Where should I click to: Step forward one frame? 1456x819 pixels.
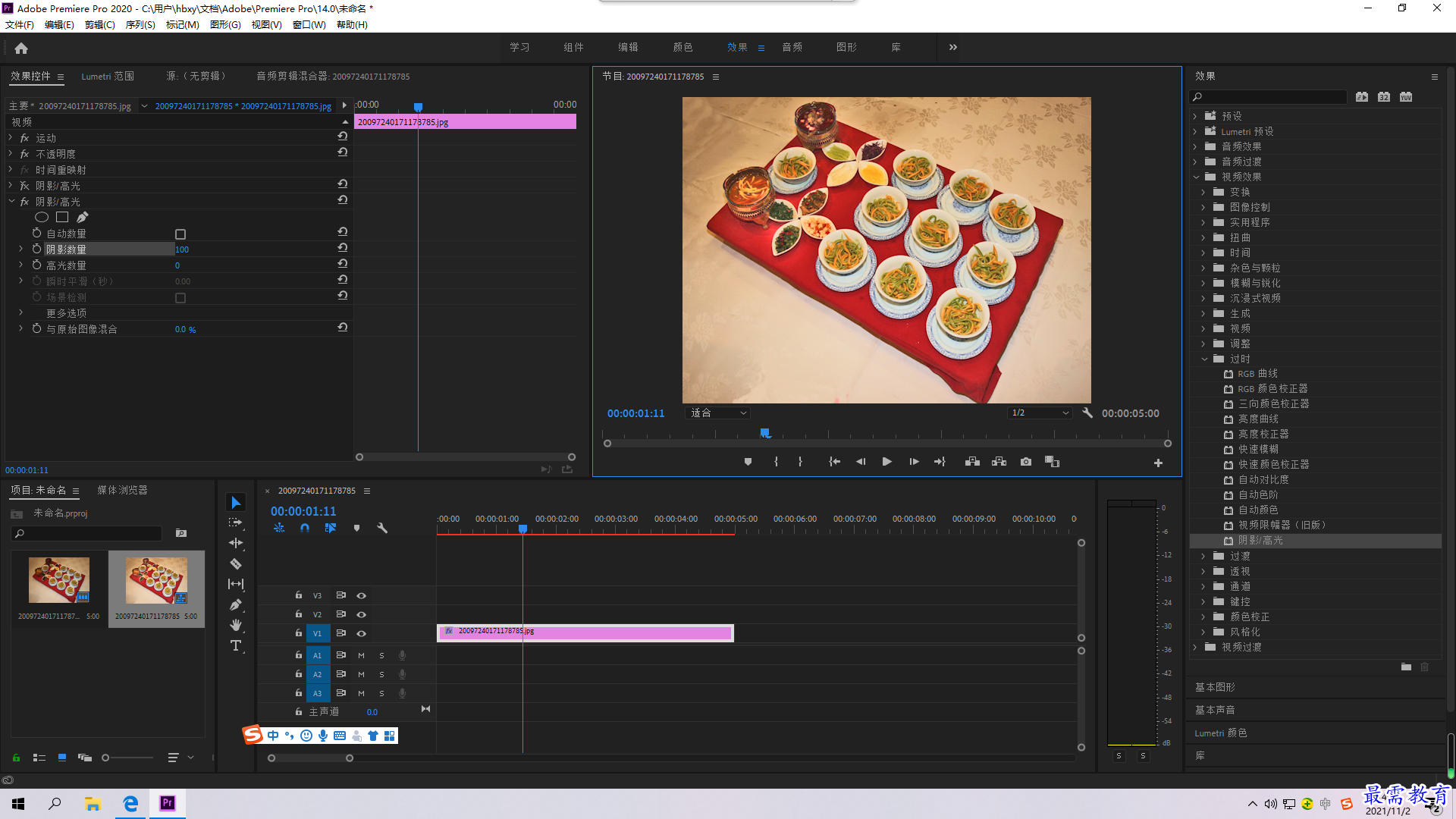pyautogui.click(x=914, y=462)
